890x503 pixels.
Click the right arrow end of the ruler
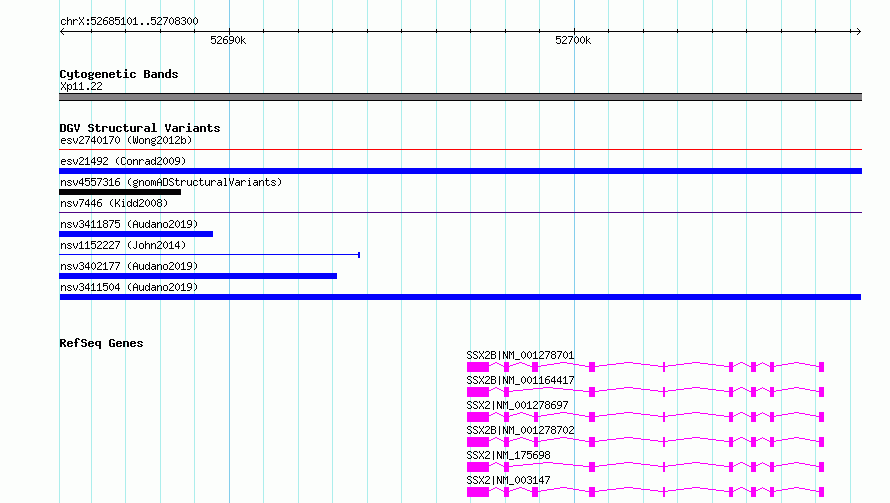[x=858, y=31]
